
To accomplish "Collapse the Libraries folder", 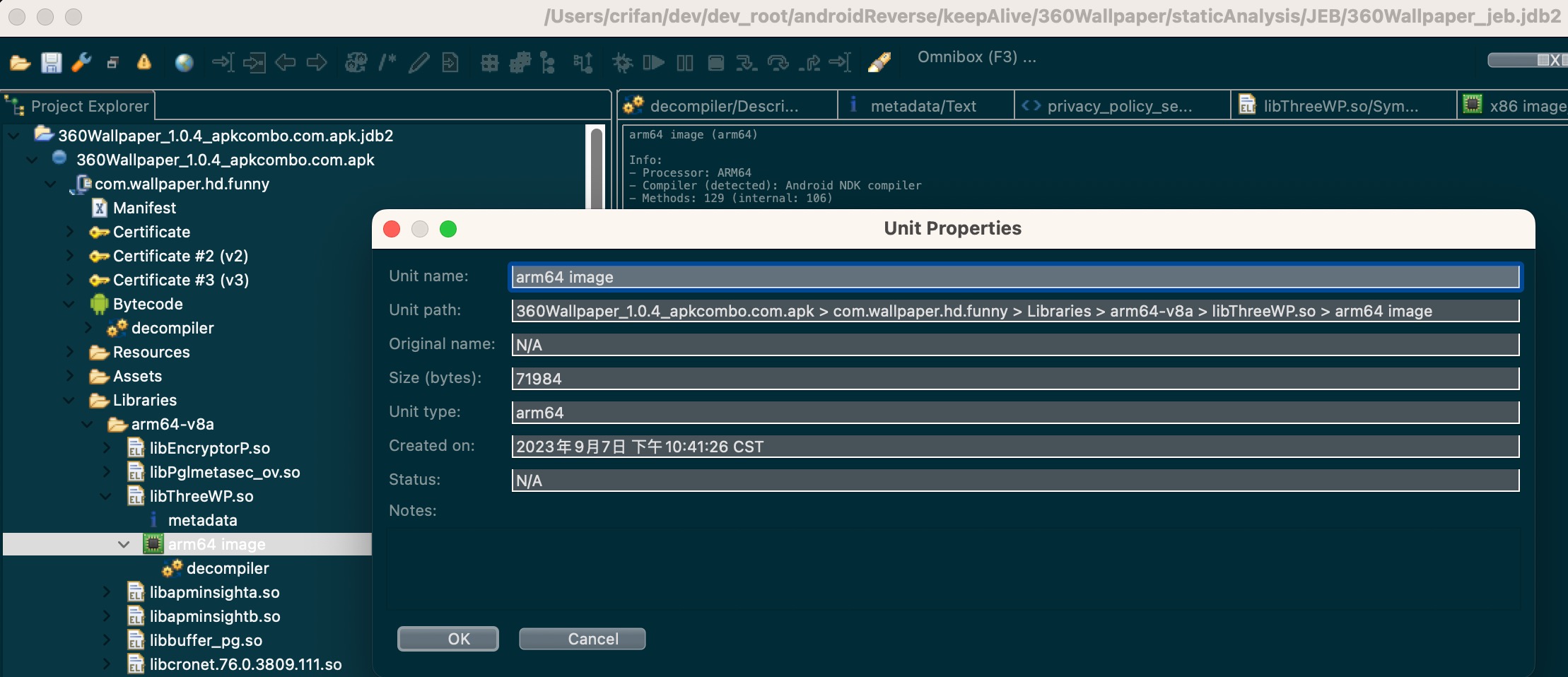I will click(x=69, y=400).
